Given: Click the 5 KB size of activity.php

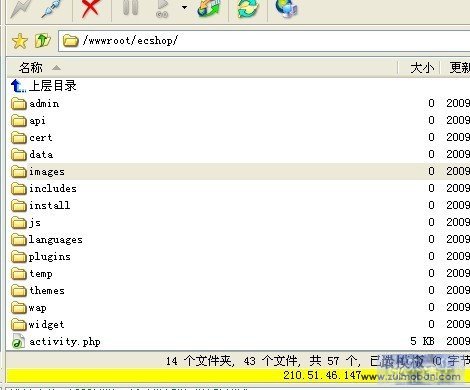Looking at the screenshot, I should (422, 341).
